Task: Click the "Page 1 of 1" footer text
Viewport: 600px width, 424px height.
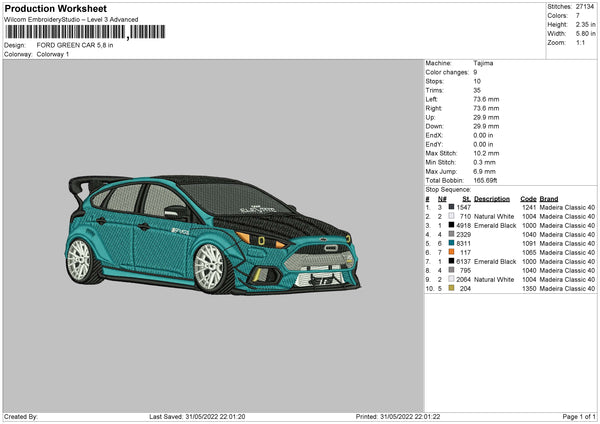Action: point(579,416)
